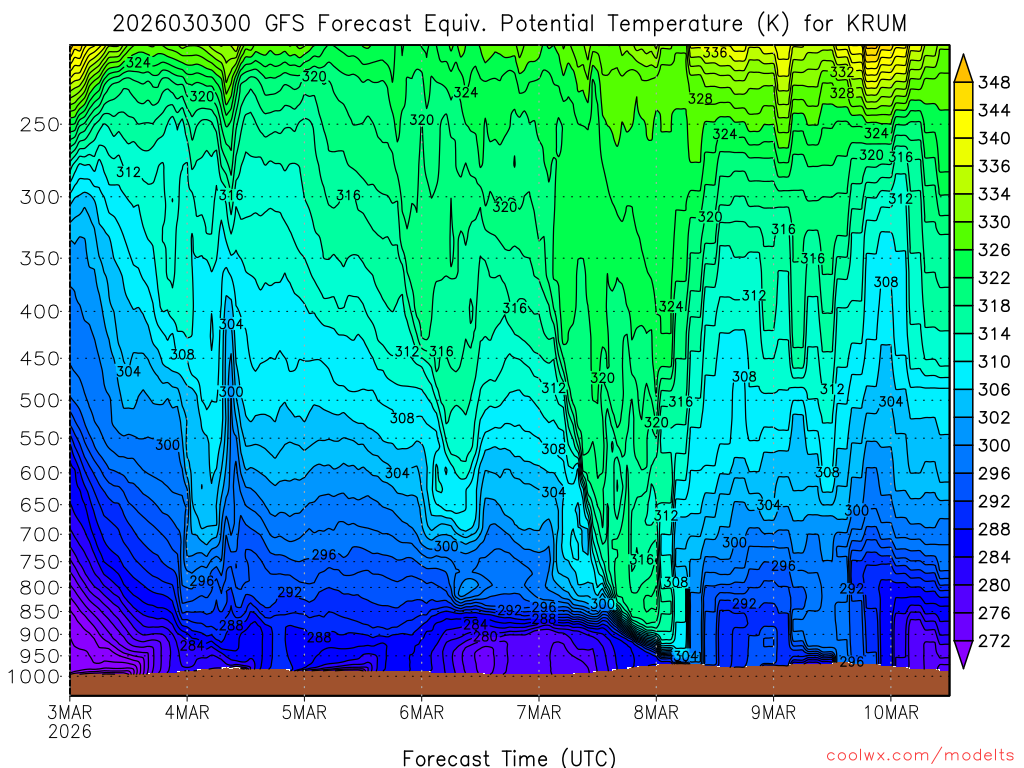Click the 450 pressure-level axis label
1024x768 pixels.
tap(40, 359)
